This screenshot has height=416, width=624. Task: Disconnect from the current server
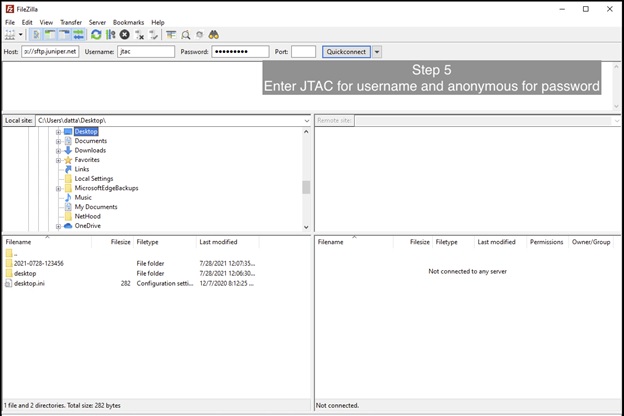139,35
